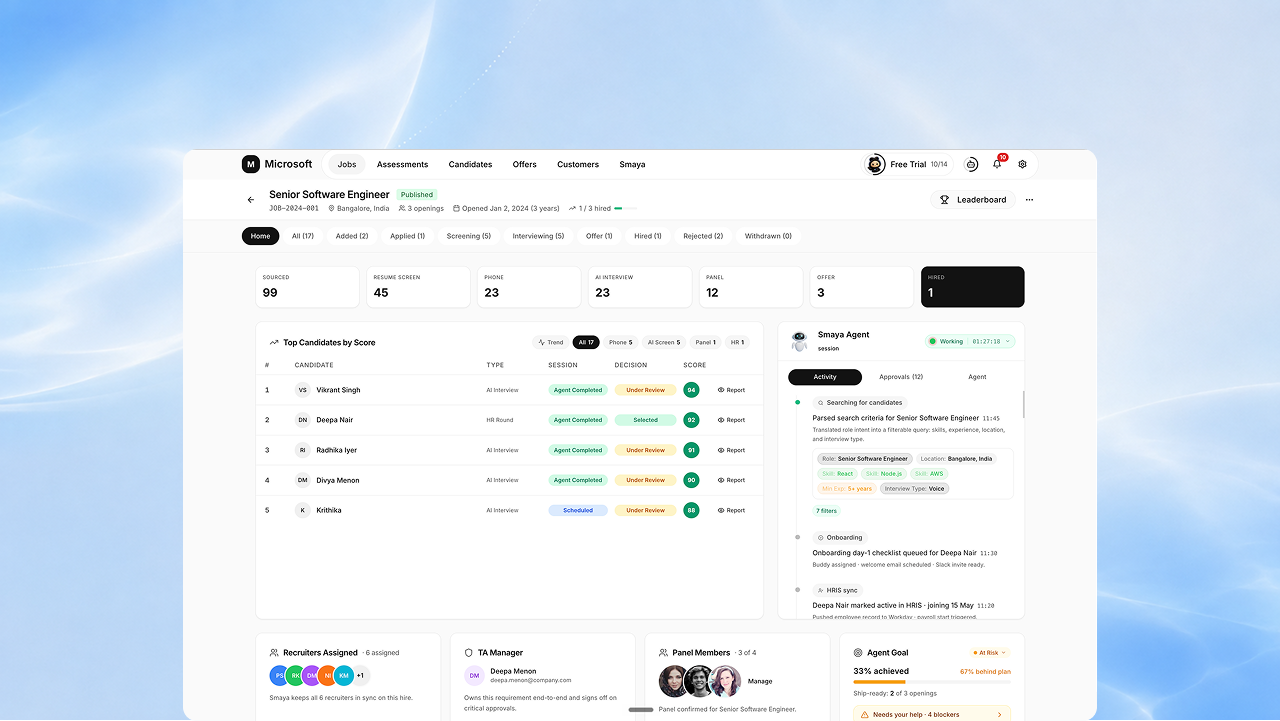Screen dimensions: 1280x721
Task: Switch to the Screening (5) tab
Action: 469,236
